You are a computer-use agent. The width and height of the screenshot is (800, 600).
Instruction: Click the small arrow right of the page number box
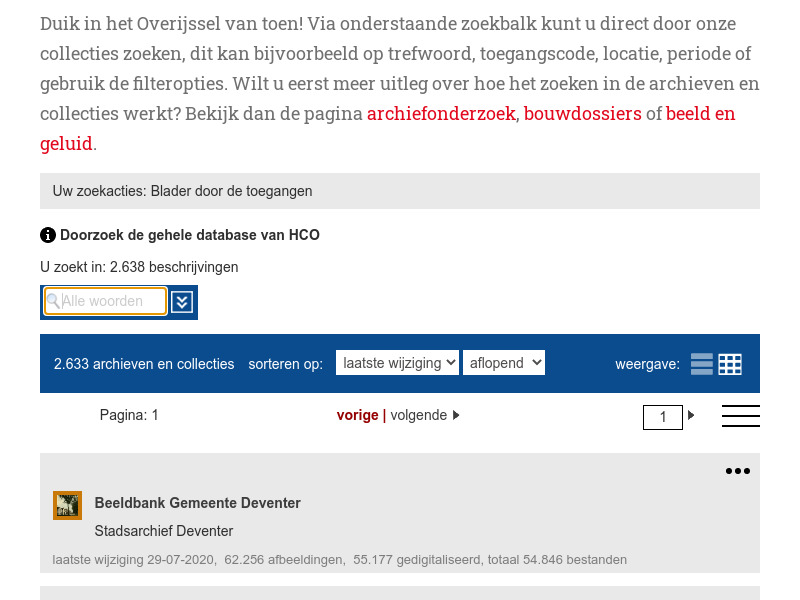tap(691, 415)
